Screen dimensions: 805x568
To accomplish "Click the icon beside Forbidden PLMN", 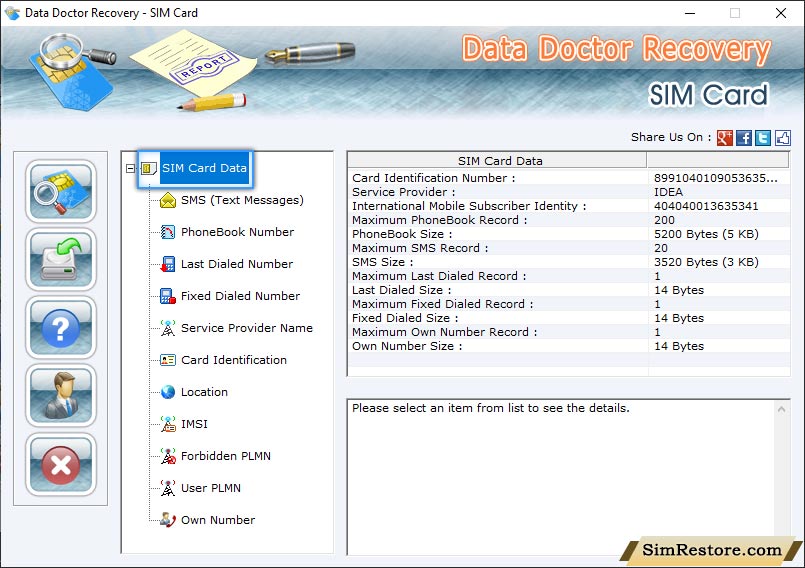I will point(168,456).
